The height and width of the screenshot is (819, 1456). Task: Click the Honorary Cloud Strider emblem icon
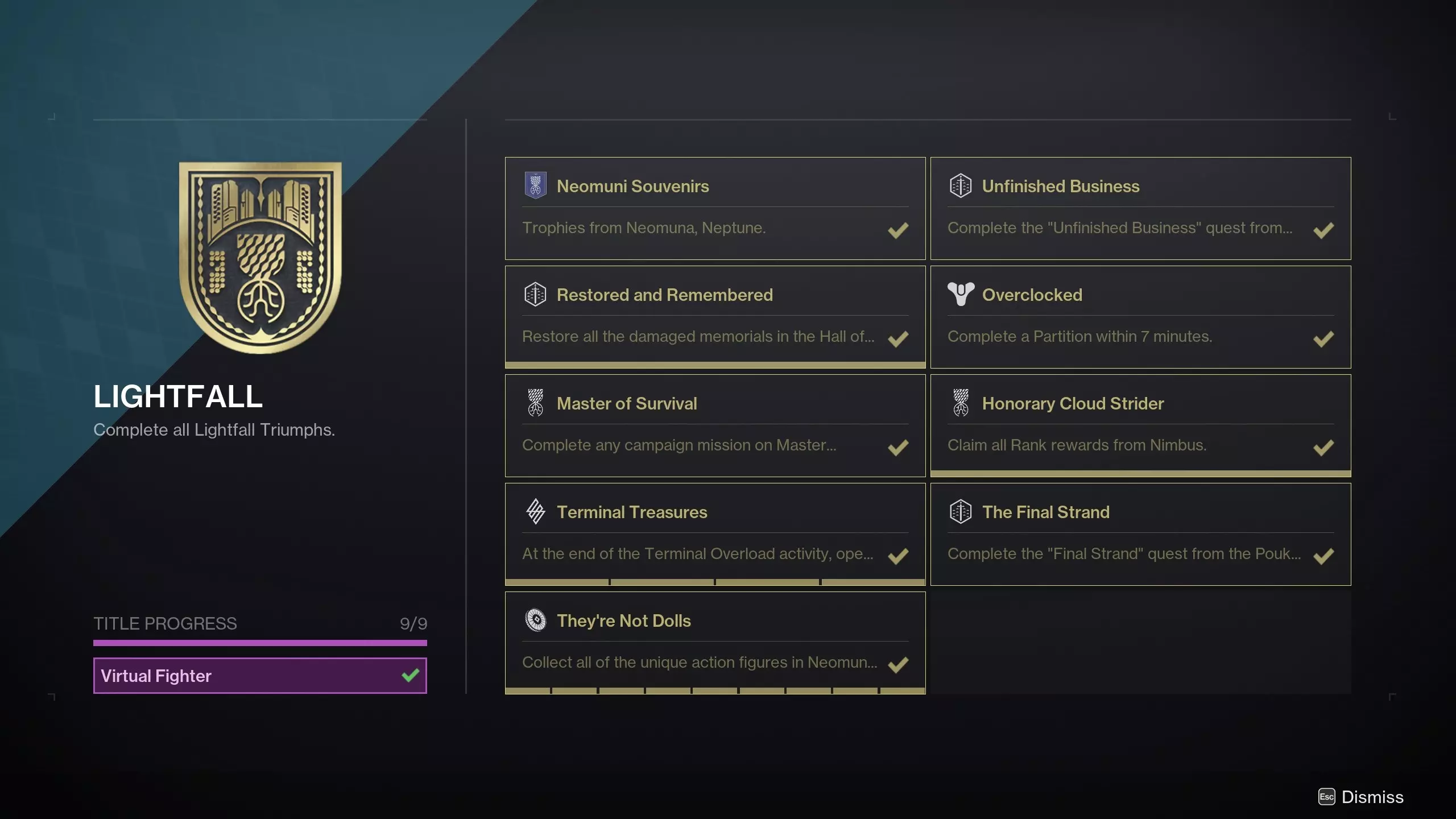click(x=961, y=403)
